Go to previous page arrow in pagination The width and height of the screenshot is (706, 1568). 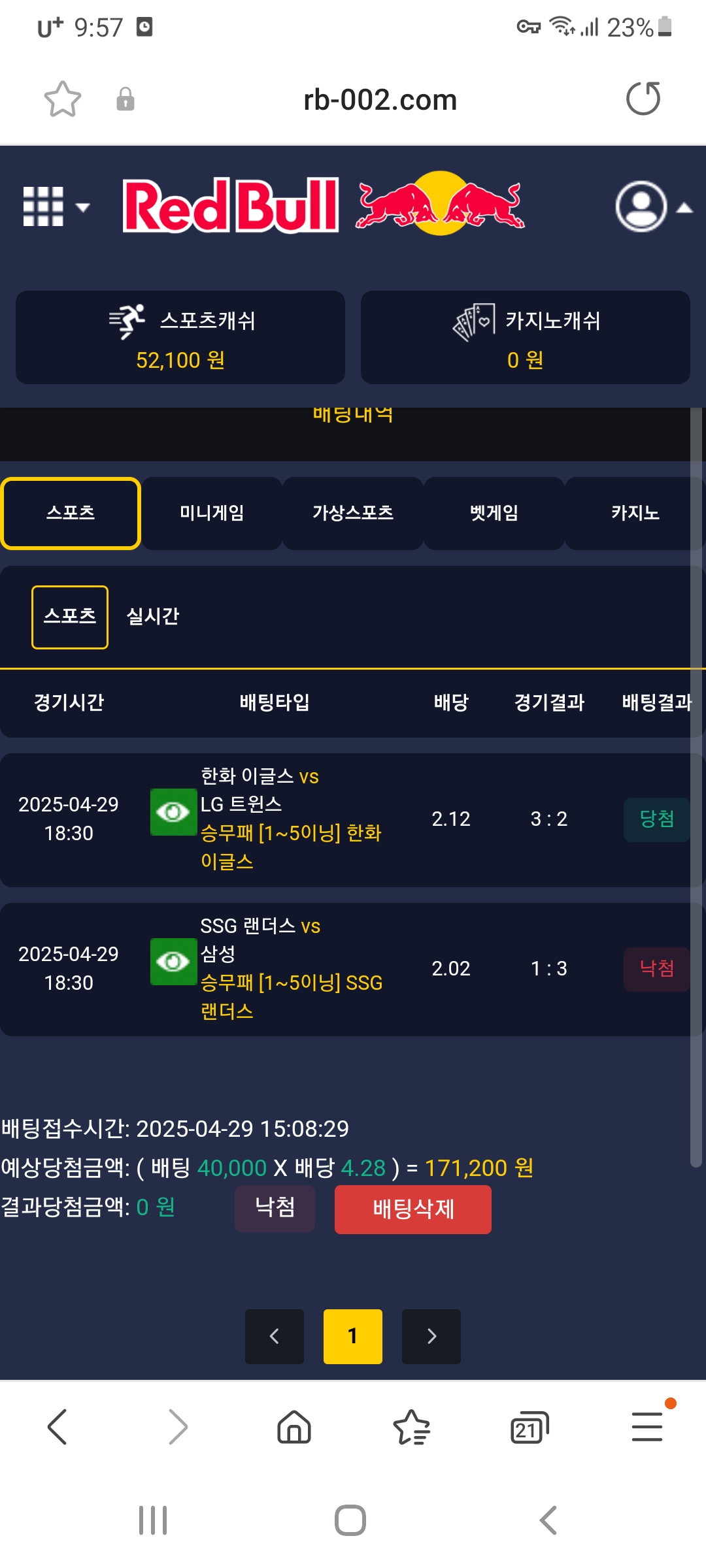pyautogui.click(x=275, y=1336)
